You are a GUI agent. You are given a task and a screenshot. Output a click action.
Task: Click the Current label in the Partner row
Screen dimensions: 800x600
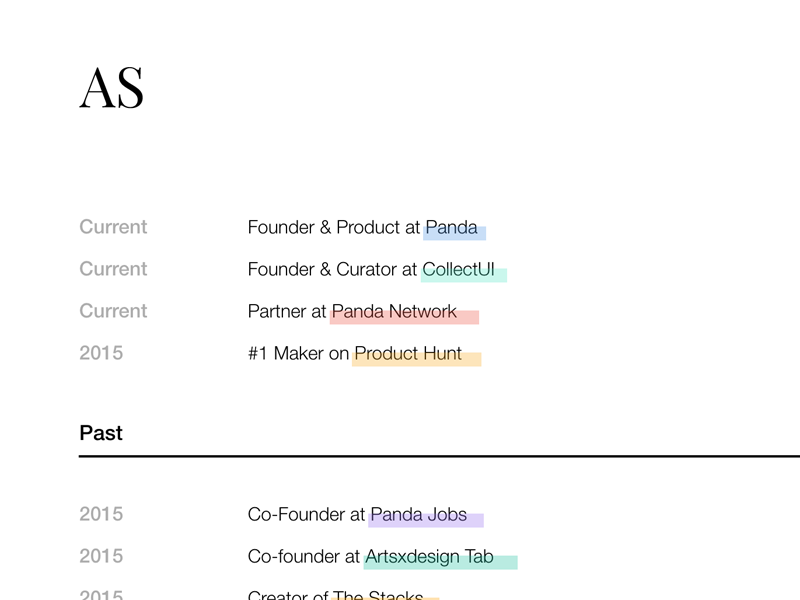[113, 312]
